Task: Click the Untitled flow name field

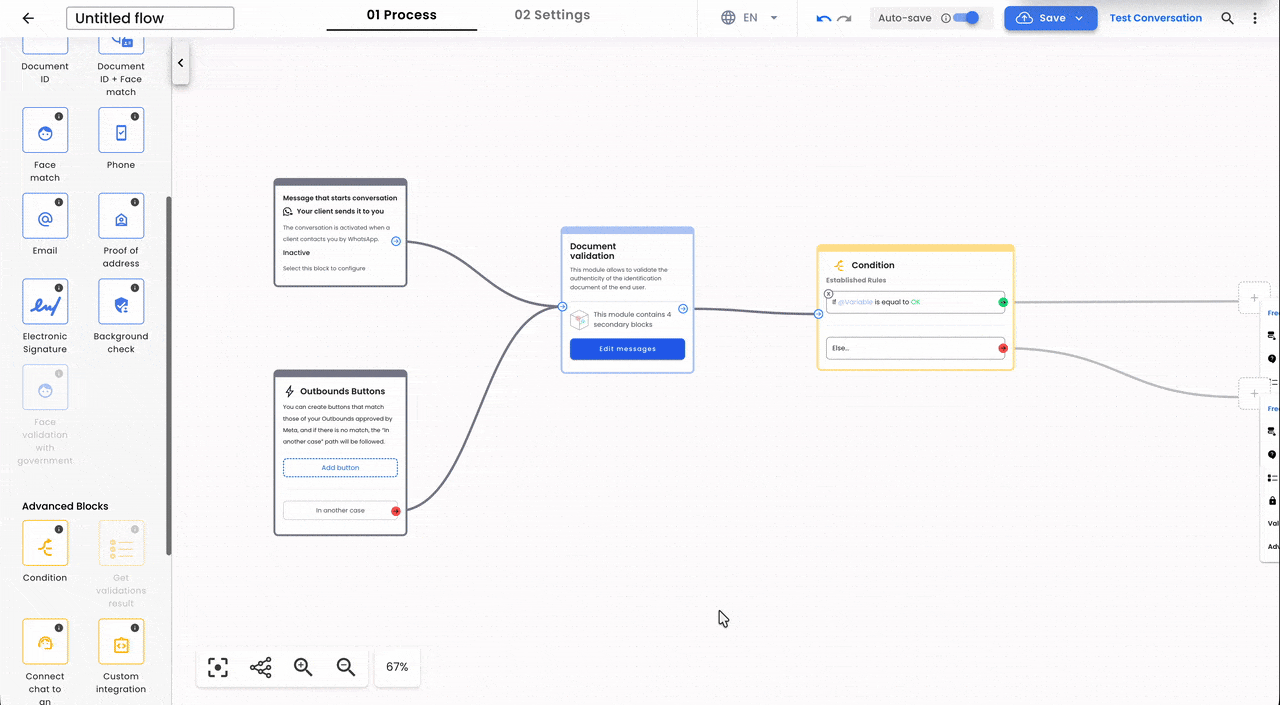Action: (150, 18)
